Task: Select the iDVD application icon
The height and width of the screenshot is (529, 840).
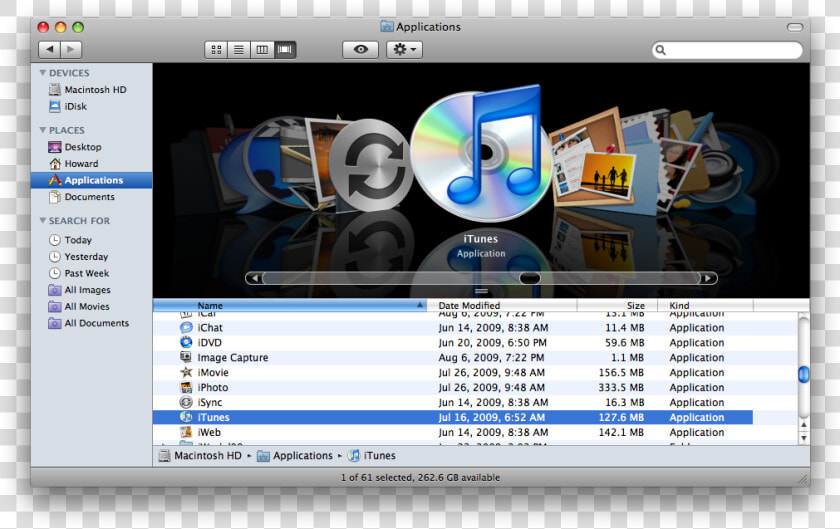Action: (x=186, y=342)
